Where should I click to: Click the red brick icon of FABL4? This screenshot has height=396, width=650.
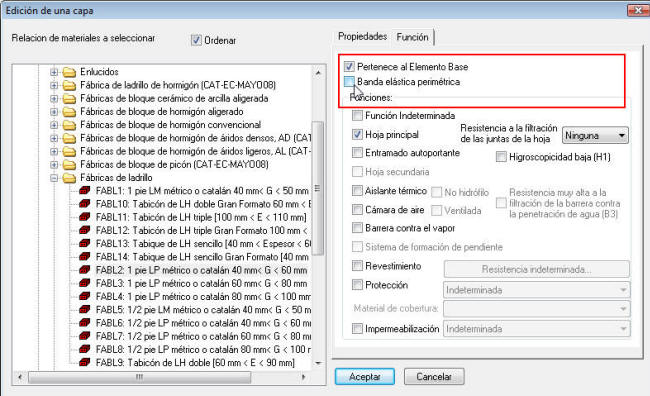[85, 296]
